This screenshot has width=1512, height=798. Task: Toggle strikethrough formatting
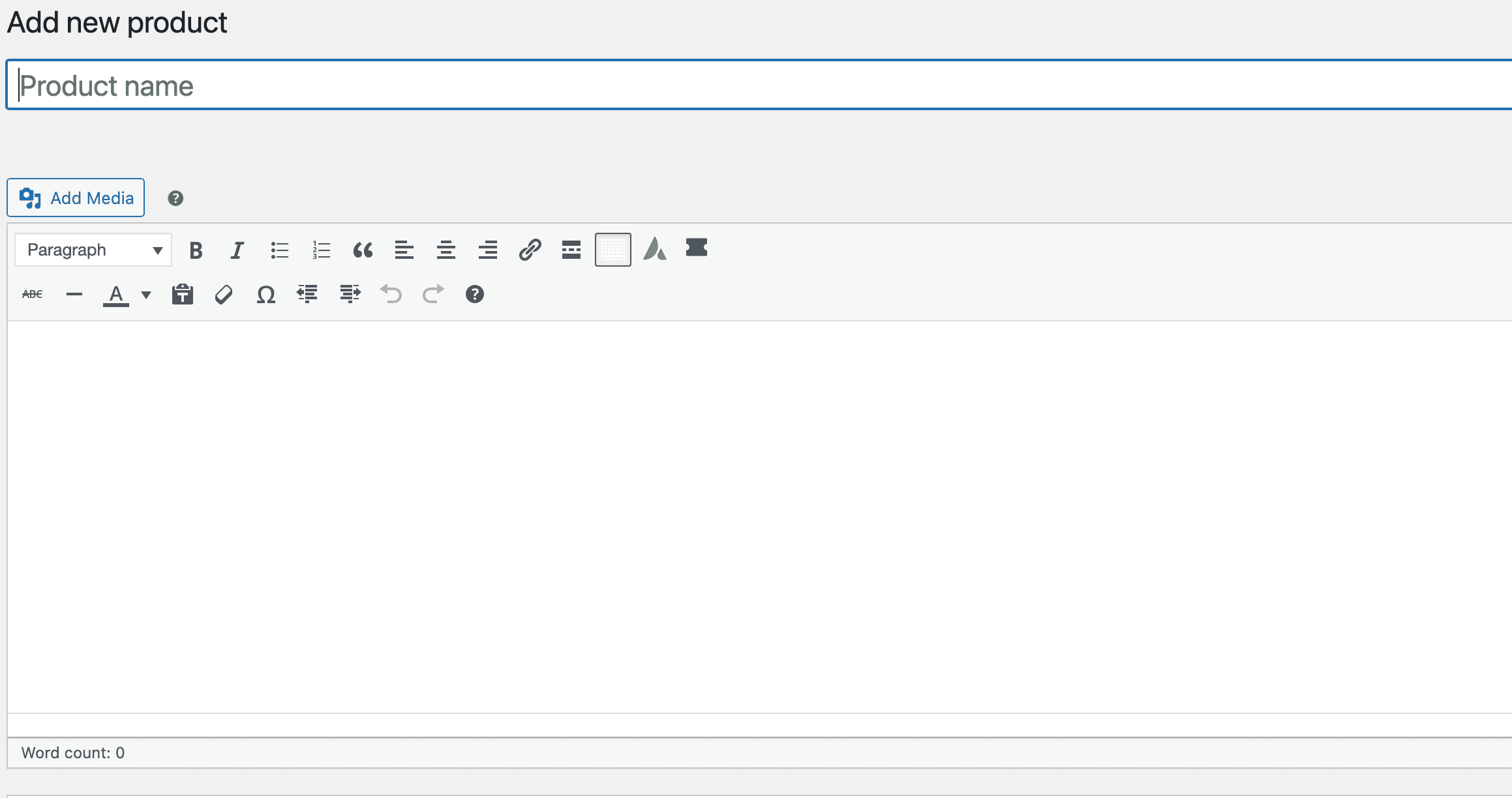coord(33,295)
